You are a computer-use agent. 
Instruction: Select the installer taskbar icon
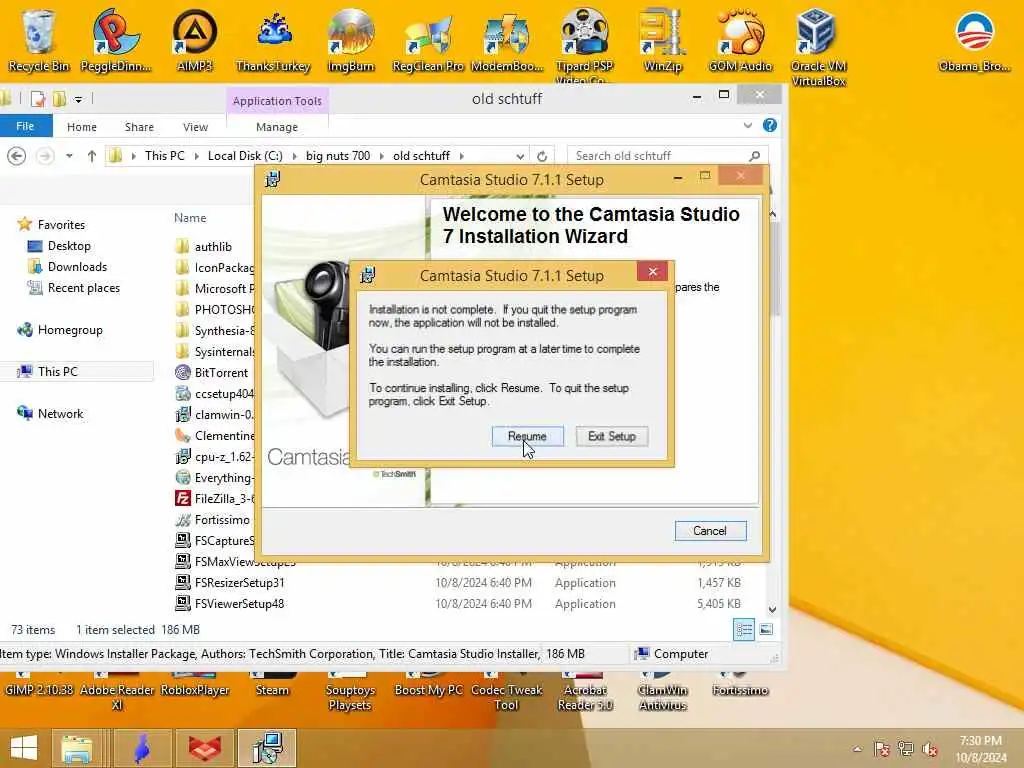pos(267,748)
